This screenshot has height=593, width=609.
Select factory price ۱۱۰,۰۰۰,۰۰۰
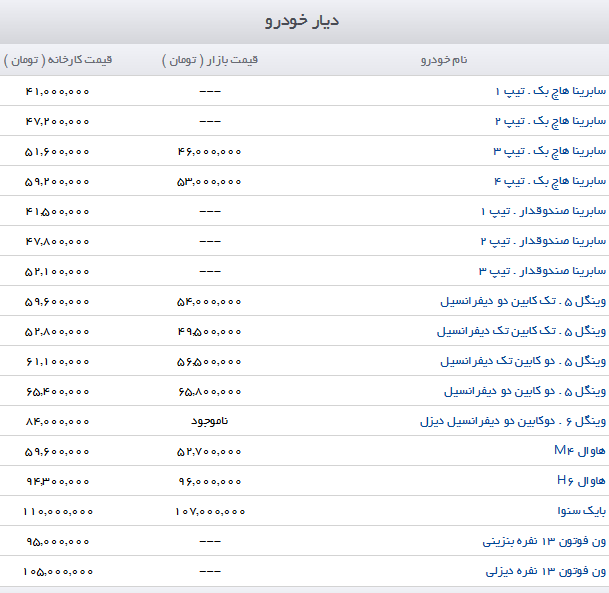pos(58,511)
